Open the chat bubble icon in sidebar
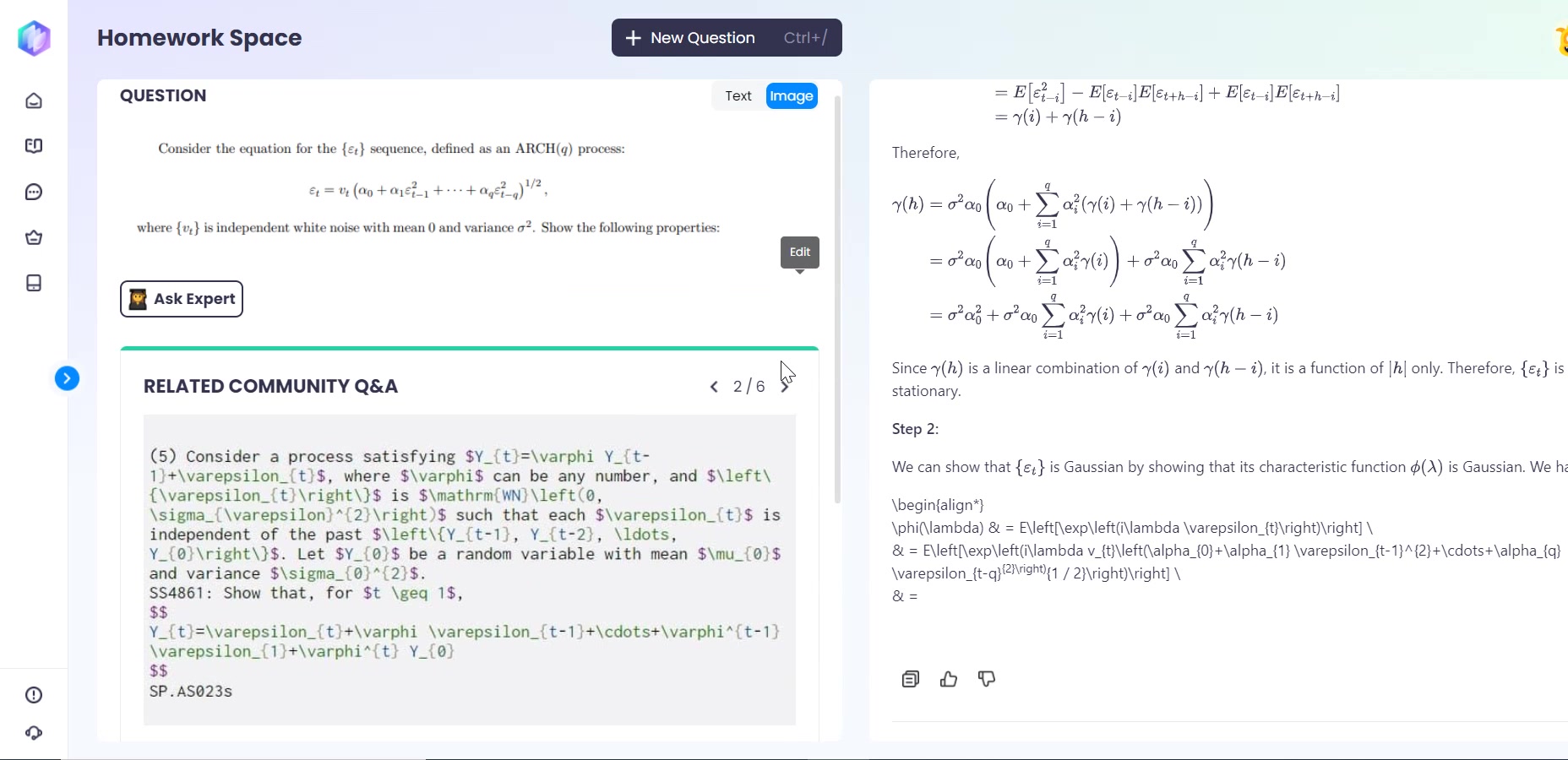Screen dimensions: 1568x760 (34, 193)
